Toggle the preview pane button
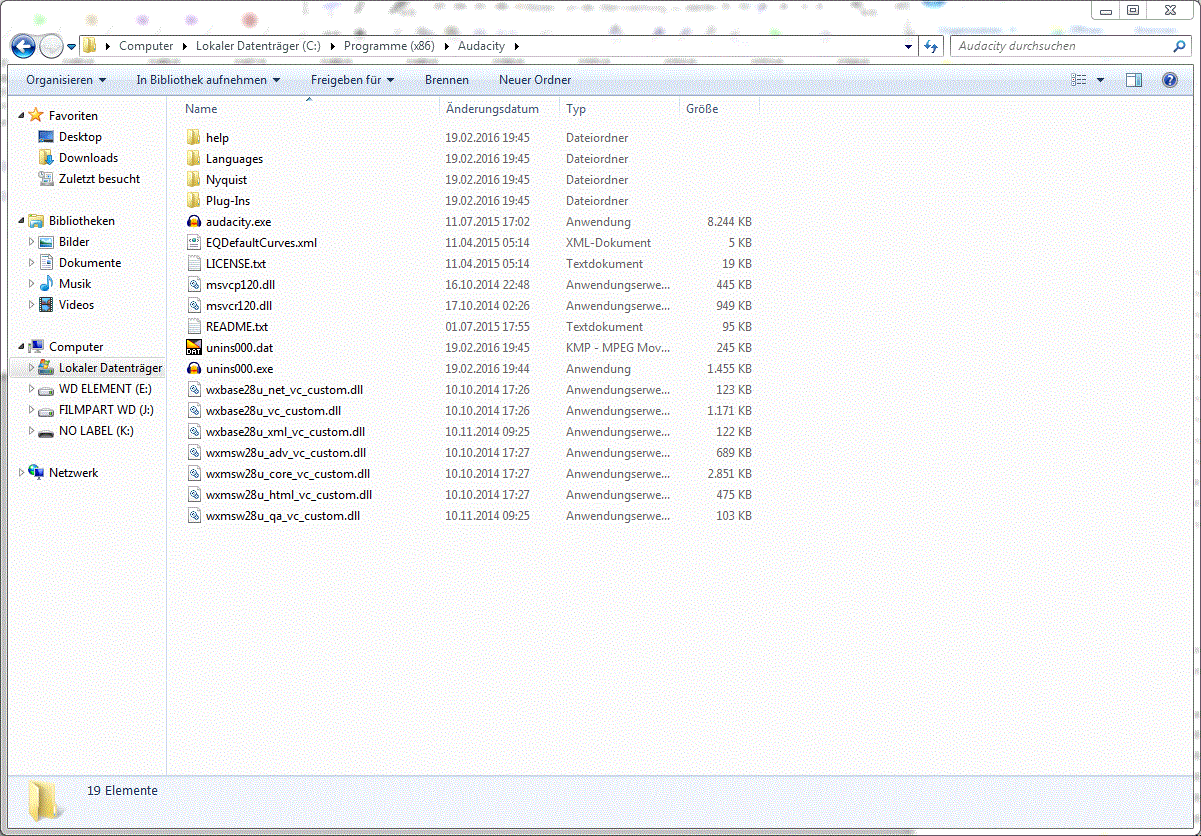The height and width of the screenshot is (836, 1201). 1133,80
